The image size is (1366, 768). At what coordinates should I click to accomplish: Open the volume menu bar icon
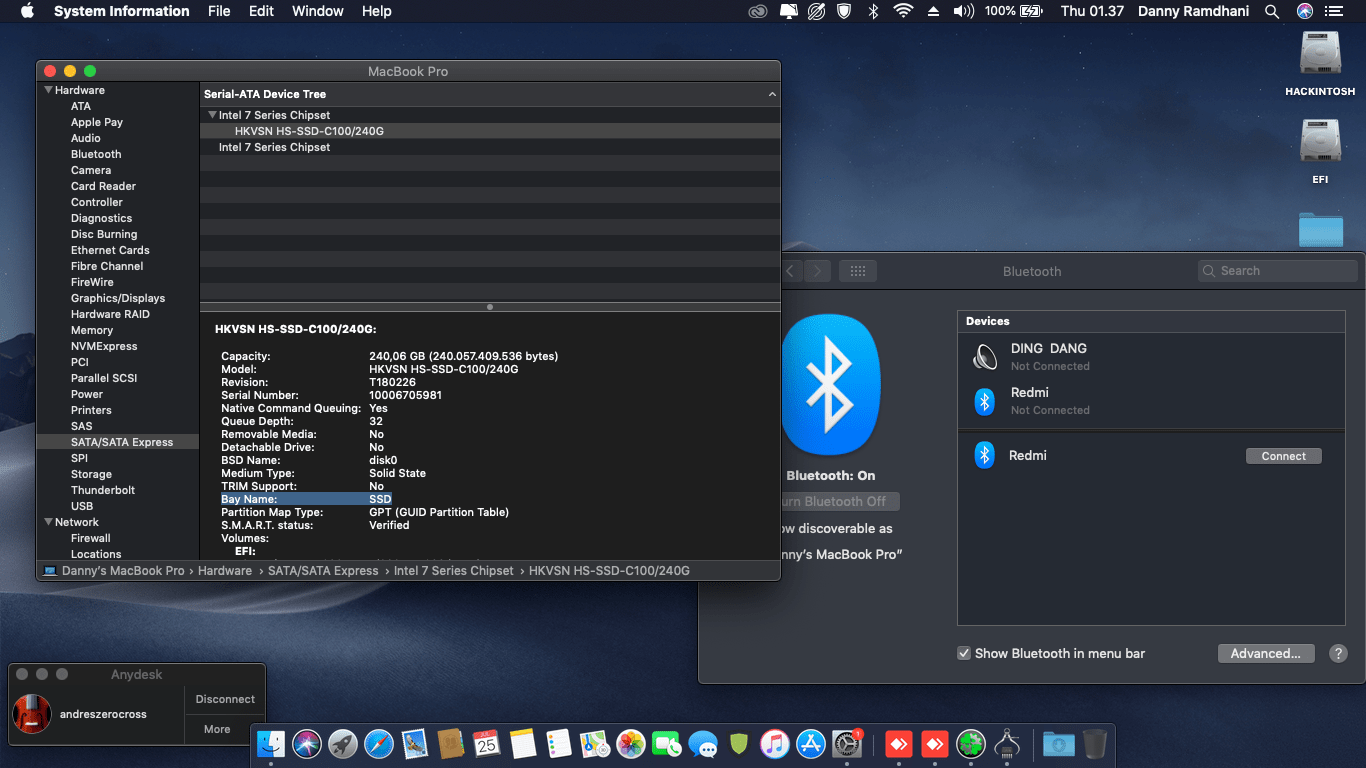point(963,11)
